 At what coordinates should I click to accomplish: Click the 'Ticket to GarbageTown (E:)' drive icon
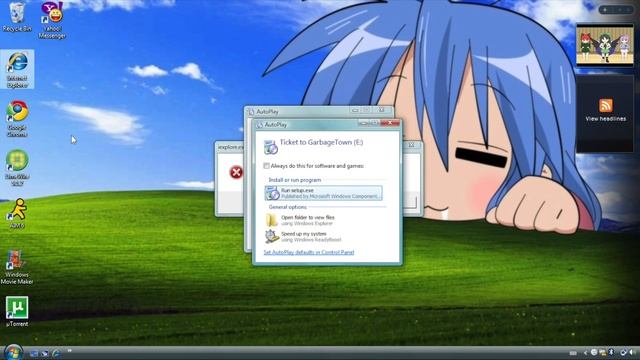(x=271, y=147)
